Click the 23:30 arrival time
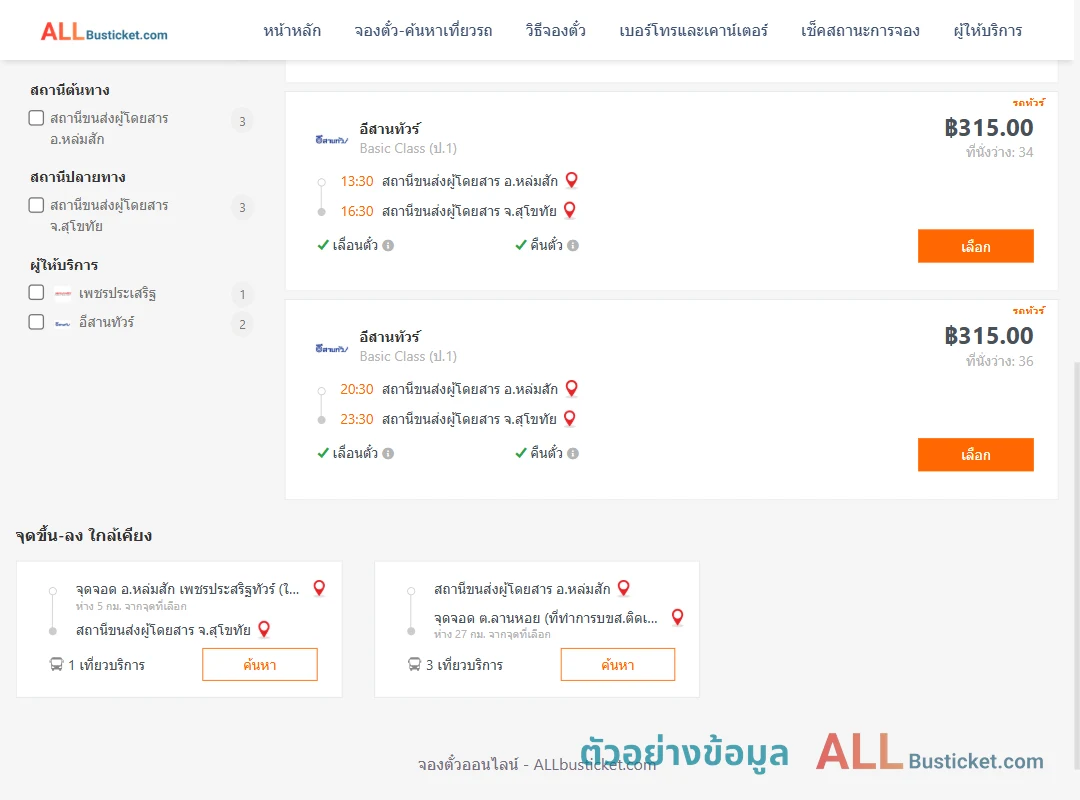This screenshot has width=1080, height=800. (x=357, y=419)
